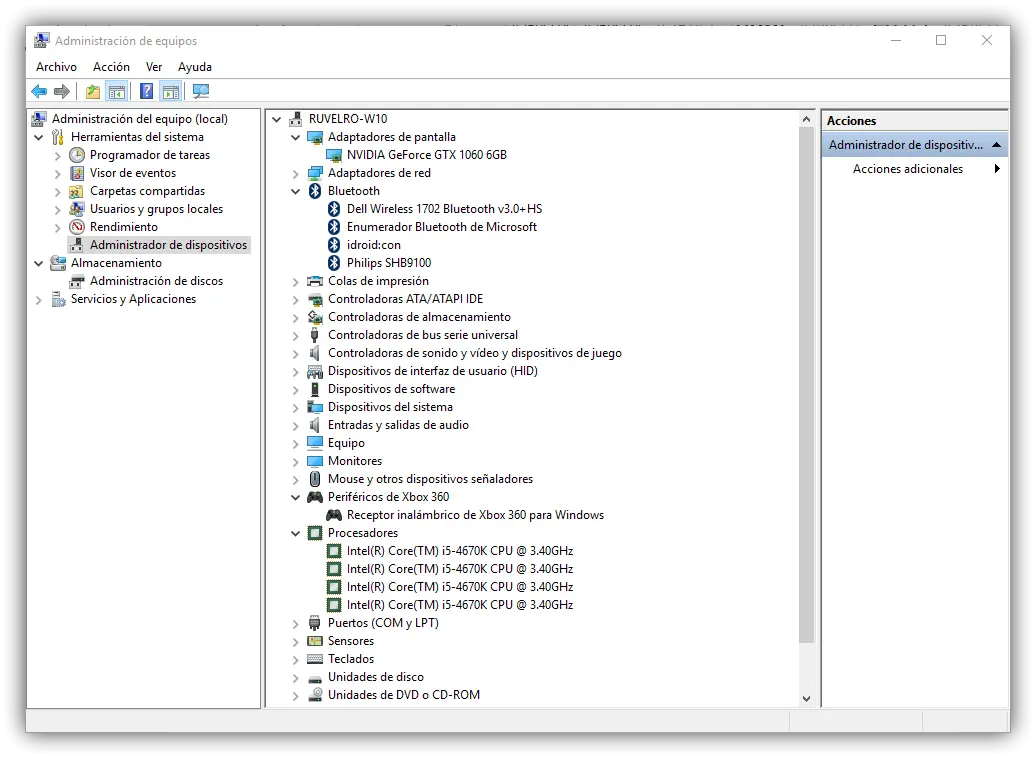Expand Controladoras ATA/ATAPI IDE
The height and width of the screenshot is (758, 1036).
tap(296, 300)
